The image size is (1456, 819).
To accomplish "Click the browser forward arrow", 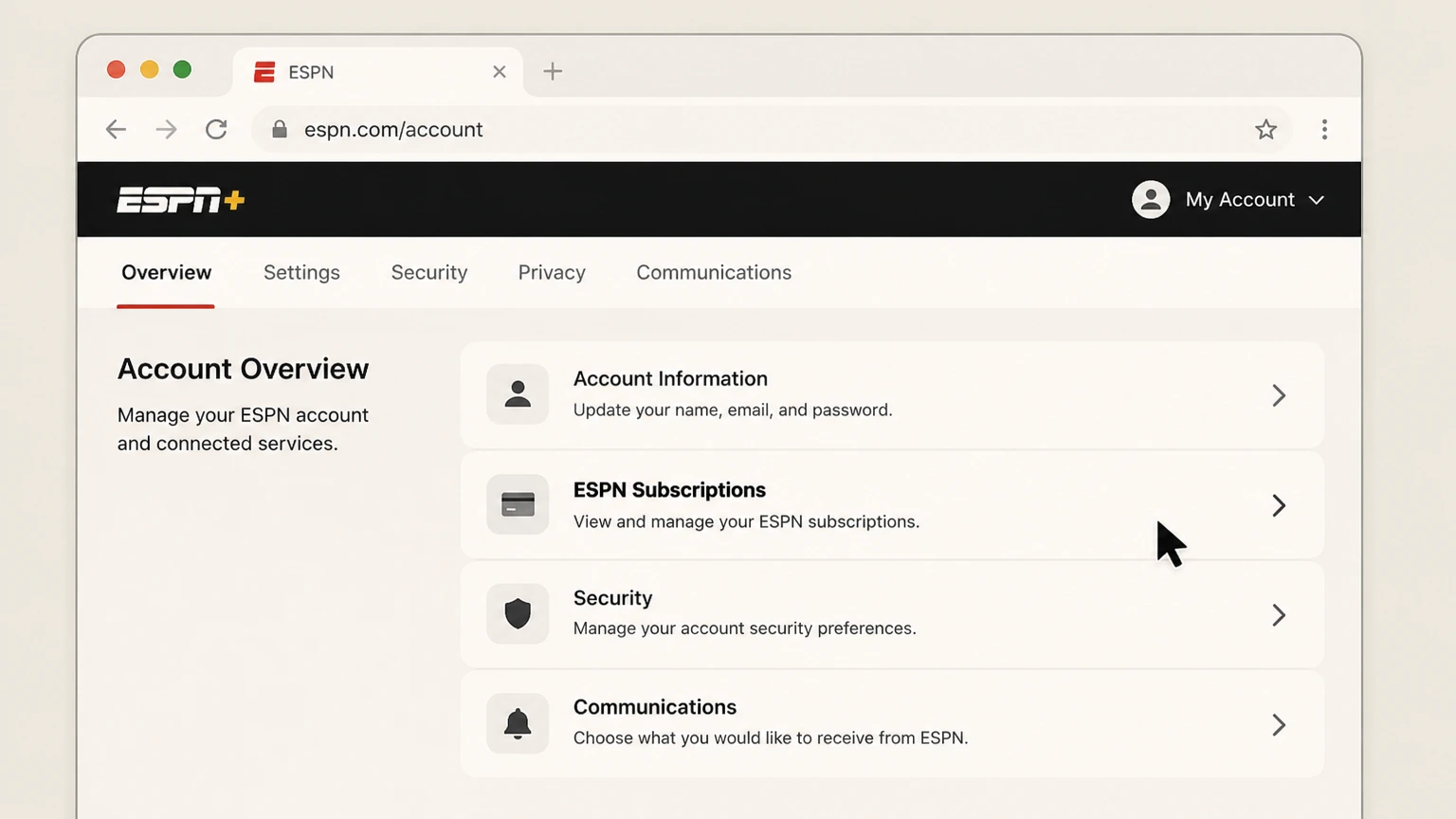I will 166,130.
